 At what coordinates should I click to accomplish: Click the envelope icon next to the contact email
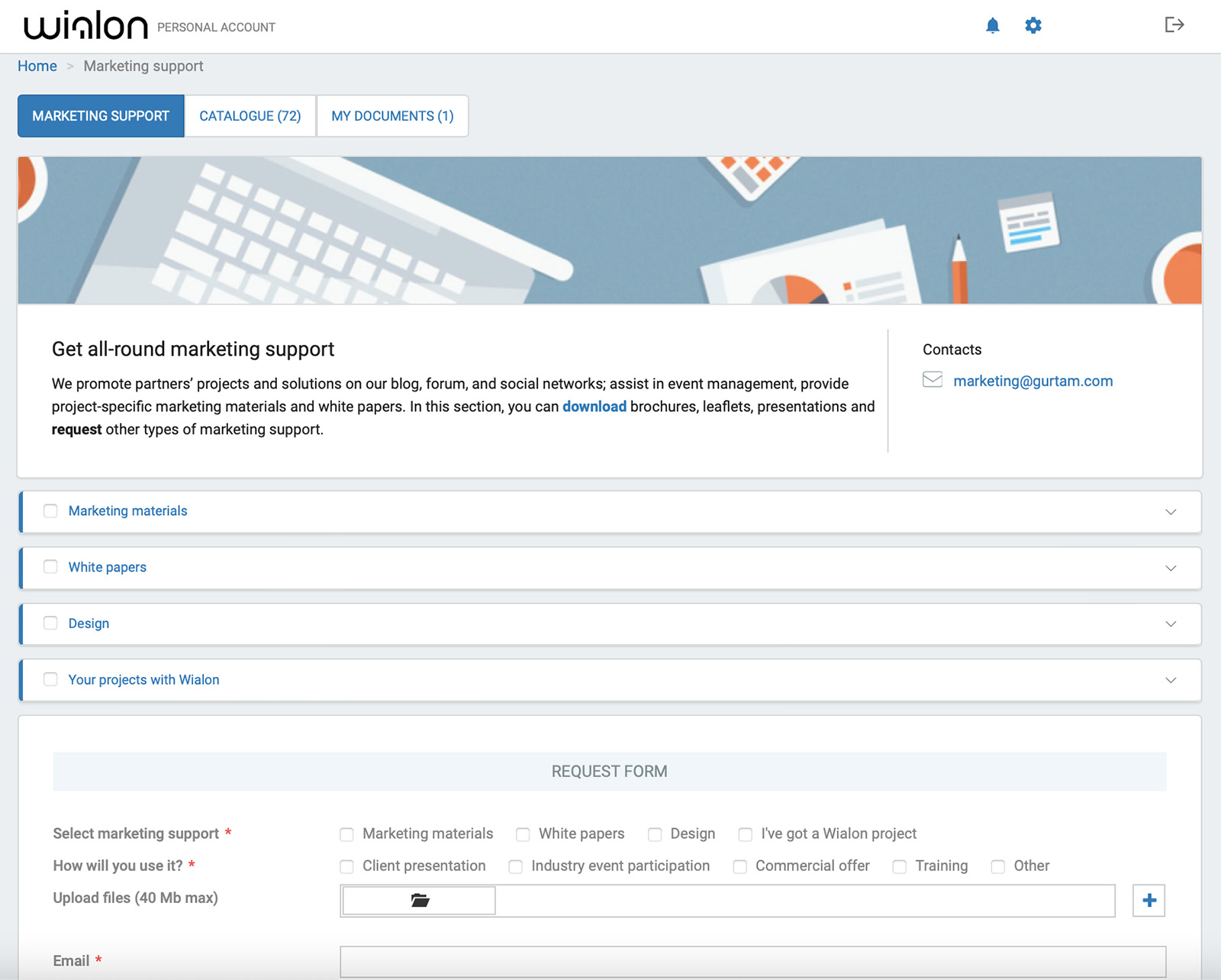[x=932, y=379]
